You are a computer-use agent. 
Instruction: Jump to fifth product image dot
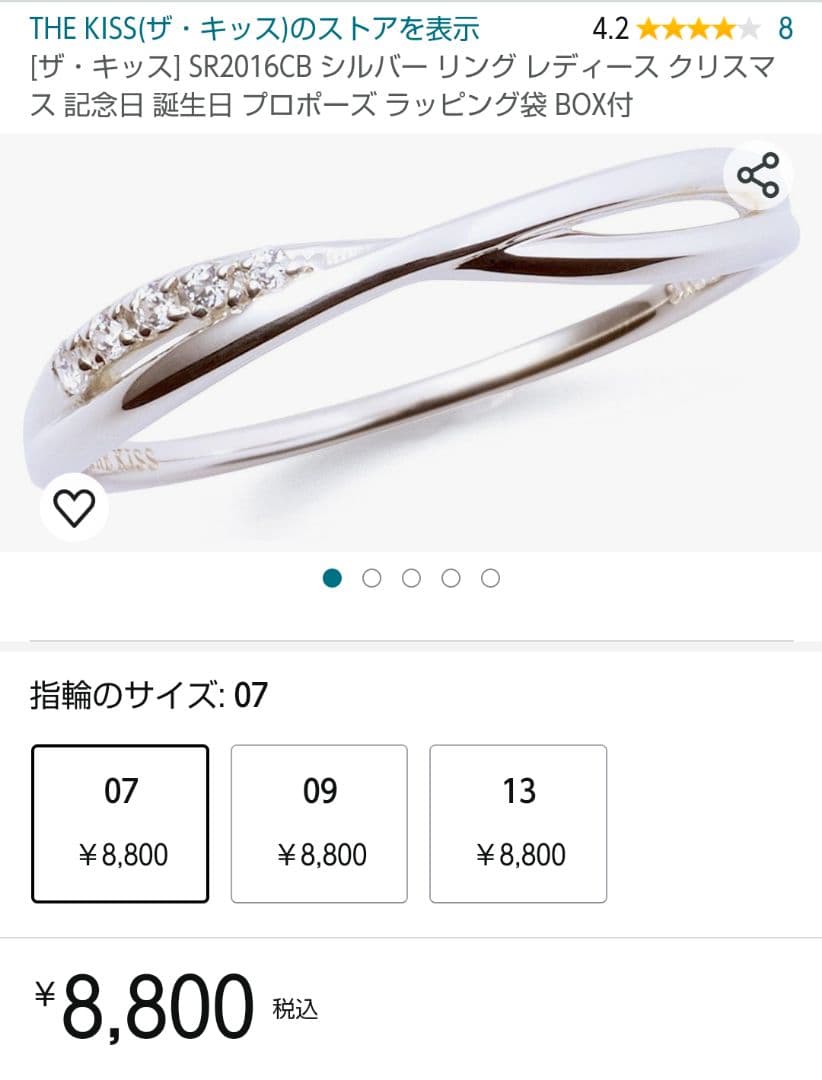(x=491, y=578)
